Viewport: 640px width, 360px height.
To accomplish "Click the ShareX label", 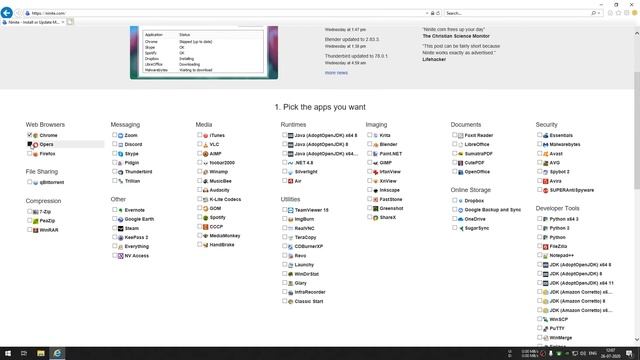I will tap(388, 218).
